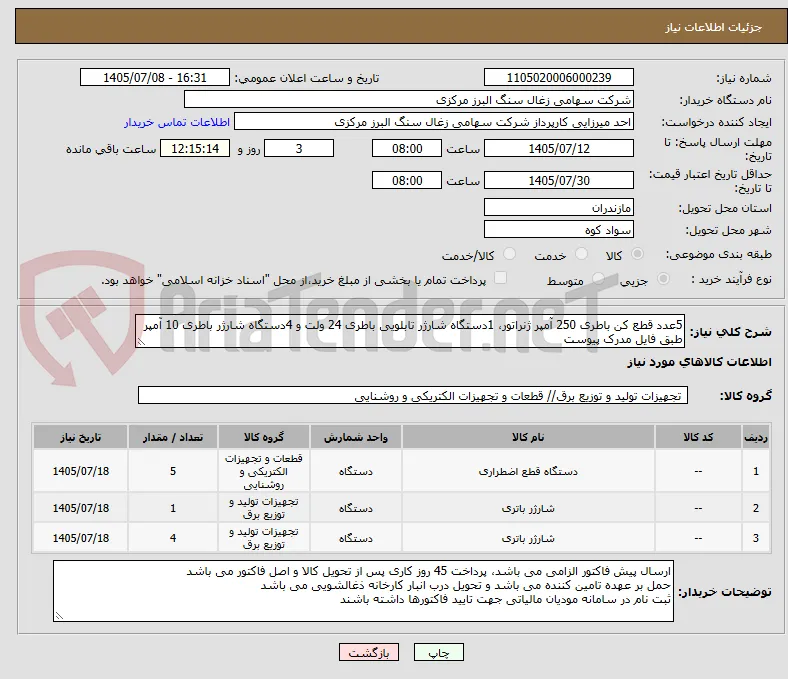Click the resize handle of need description box
This screenshot has height=679, width=788.
tap(141, 342)
